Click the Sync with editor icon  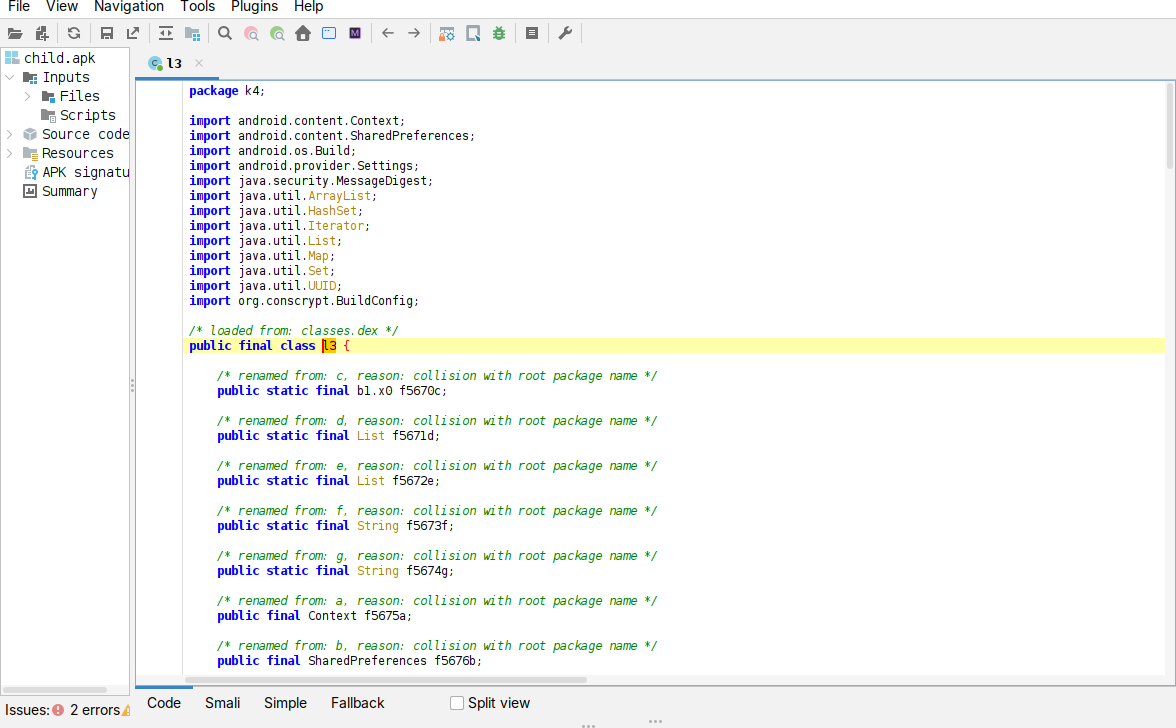tap(166, 33)
